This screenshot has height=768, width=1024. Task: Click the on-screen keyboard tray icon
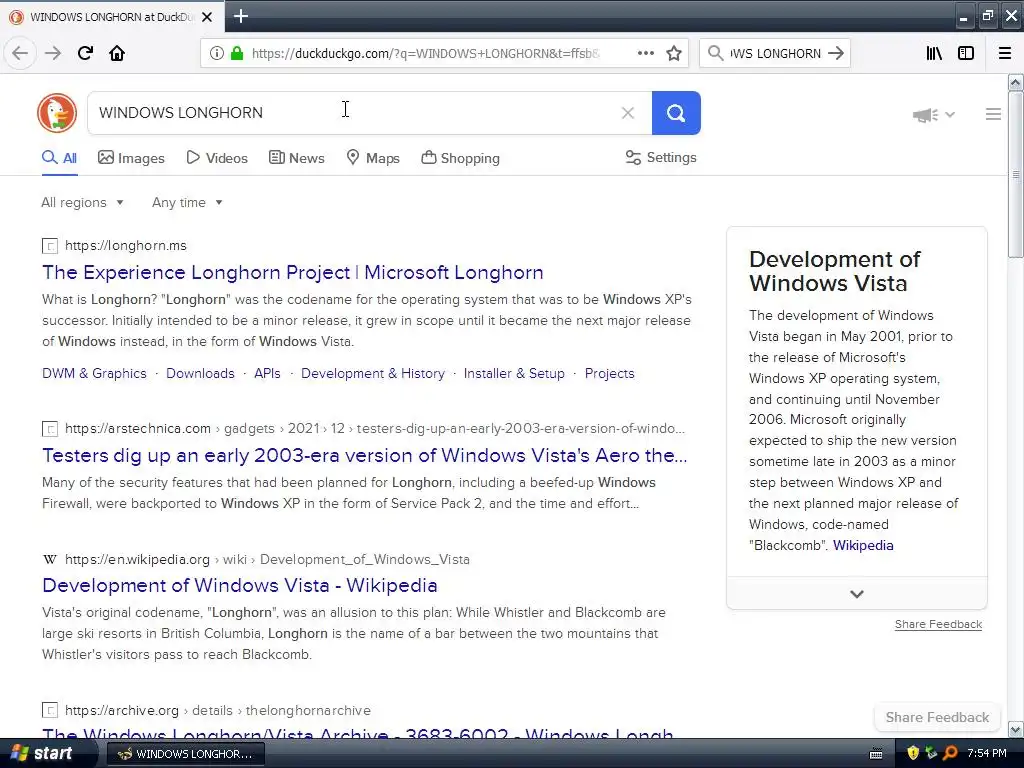[876, 754]
